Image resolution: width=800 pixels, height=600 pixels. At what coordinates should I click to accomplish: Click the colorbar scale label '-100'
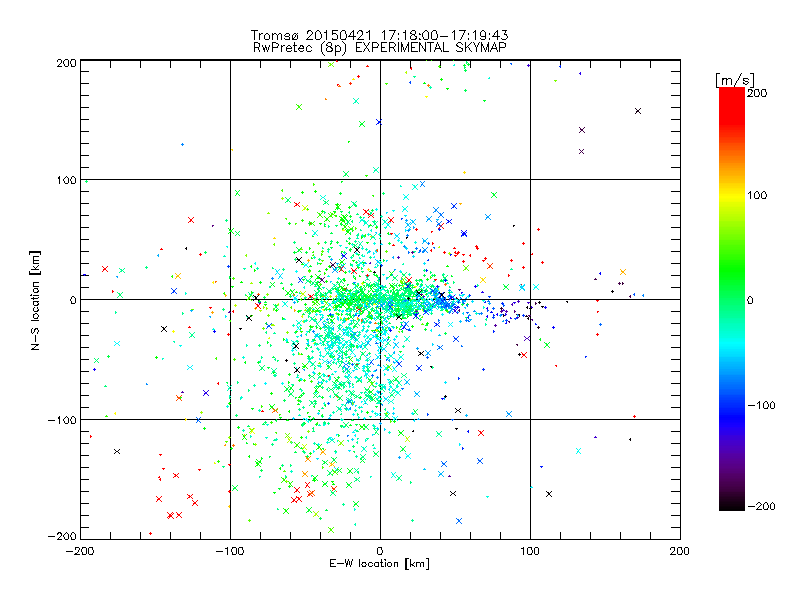[761, 405]
